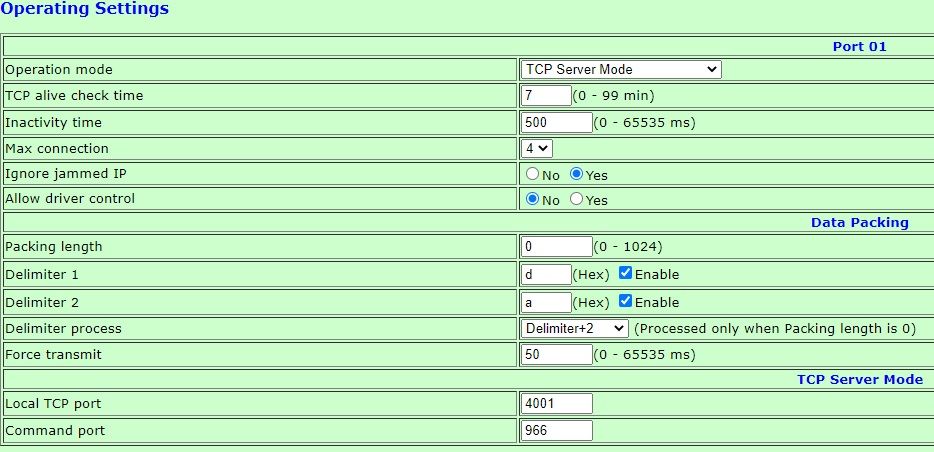Focus the Packing length field
The height and width of the screenshot is (452, 934).
point(556,246)
